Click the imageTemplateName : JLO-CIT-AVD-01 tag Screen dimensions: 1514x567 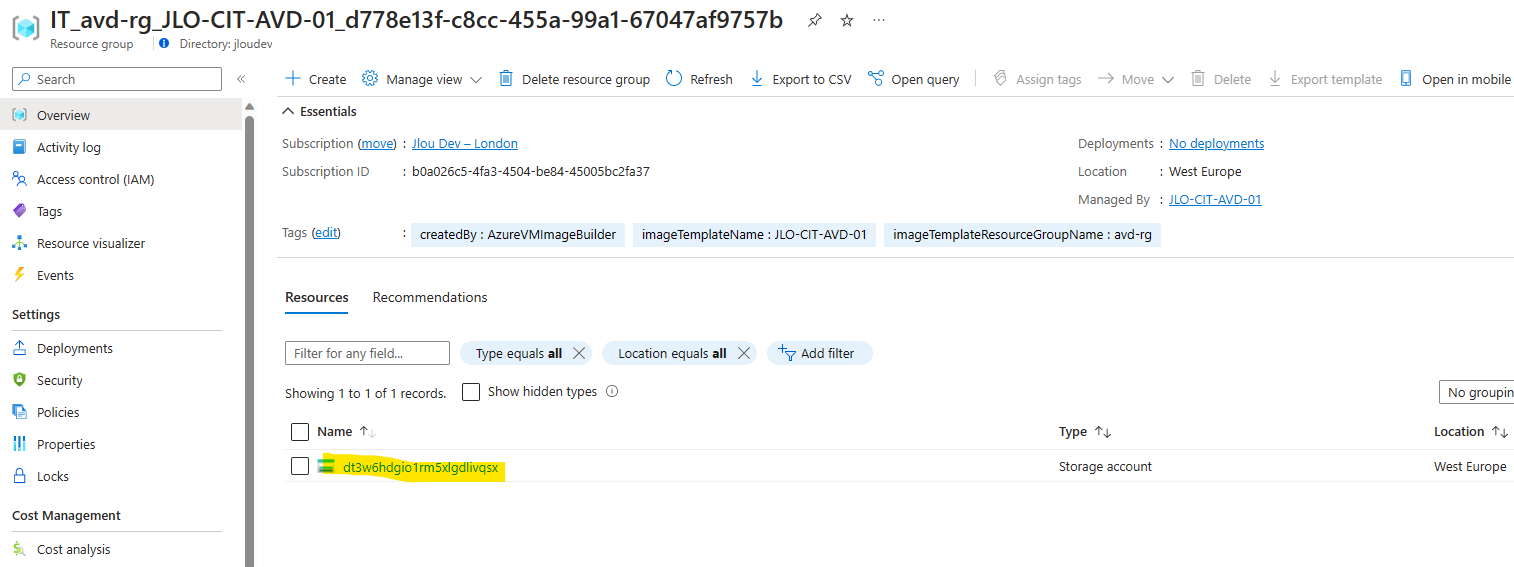(754, 235)
